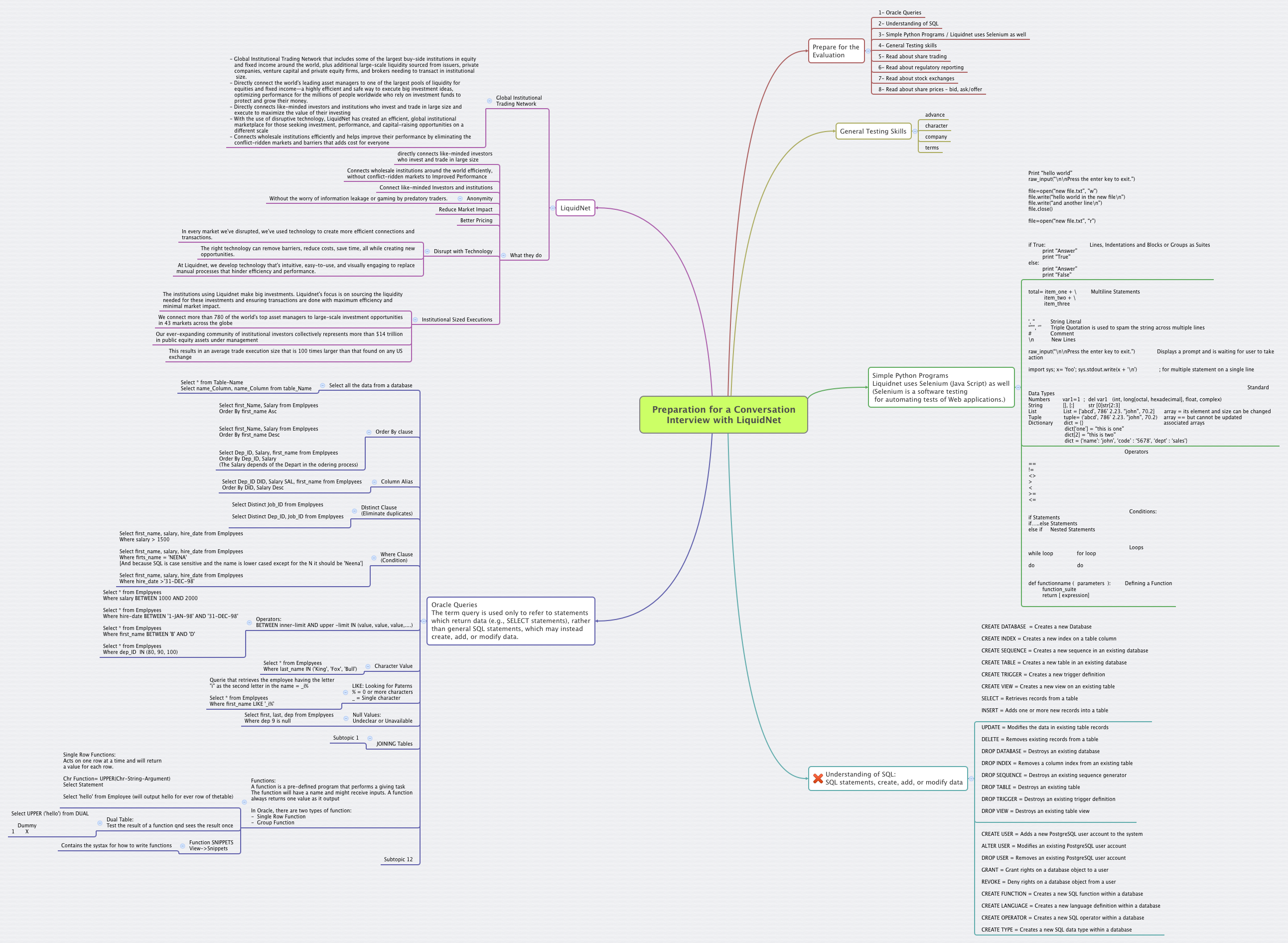Click the red X marker on Understanding of SQL

(x=818, y=778)
